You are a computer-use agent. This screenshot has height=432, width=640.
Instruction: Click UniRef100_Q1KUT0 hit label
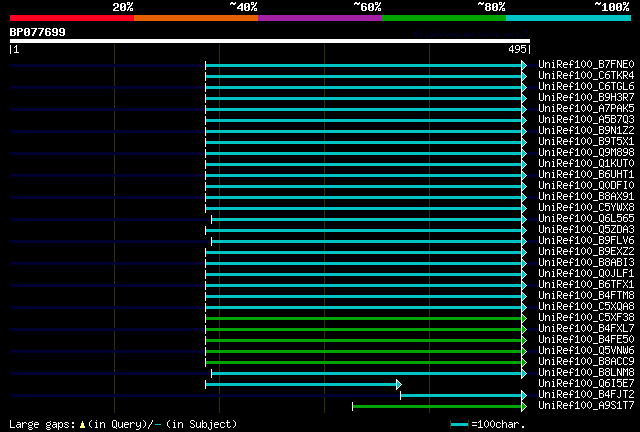click(x=586, y=164)
